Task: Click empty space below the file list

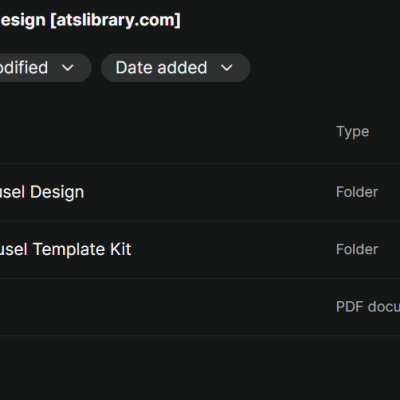Action: pyautogui.click(x=200, y=368)
